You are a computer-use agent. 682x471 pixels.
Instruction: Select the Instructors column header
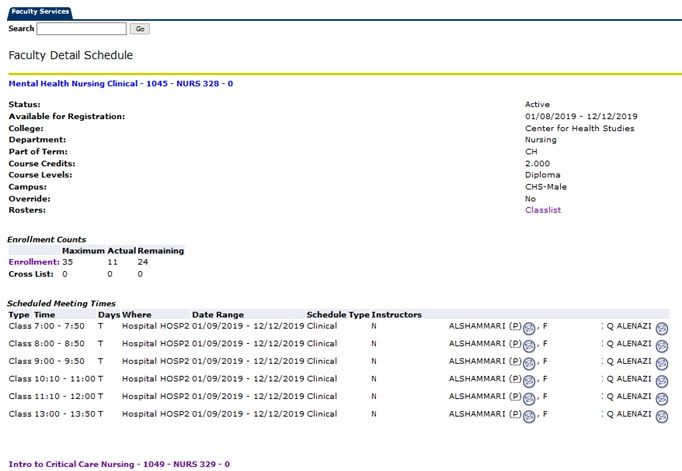[x=396, y=314]
